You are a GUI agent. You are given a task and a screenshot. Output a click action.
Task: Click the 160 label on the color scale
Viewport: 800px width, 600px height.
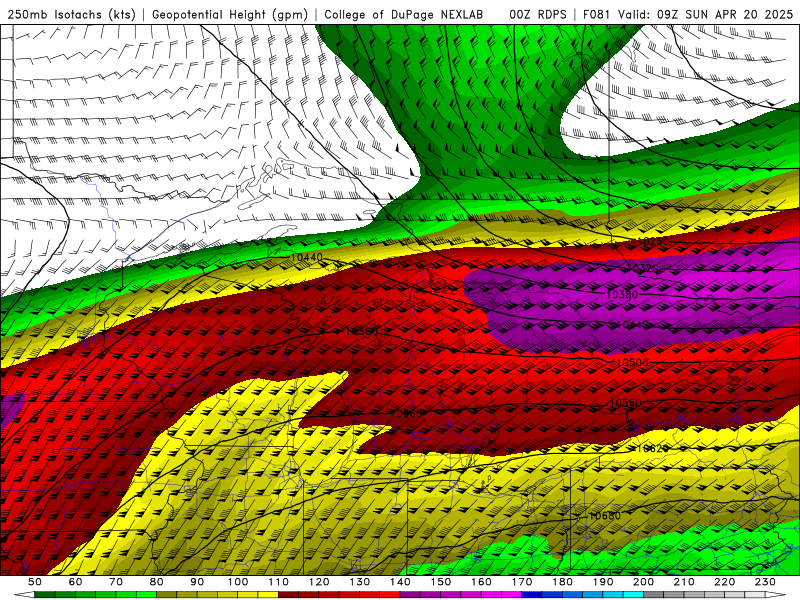pyautogui.click(x=482, y=582)
